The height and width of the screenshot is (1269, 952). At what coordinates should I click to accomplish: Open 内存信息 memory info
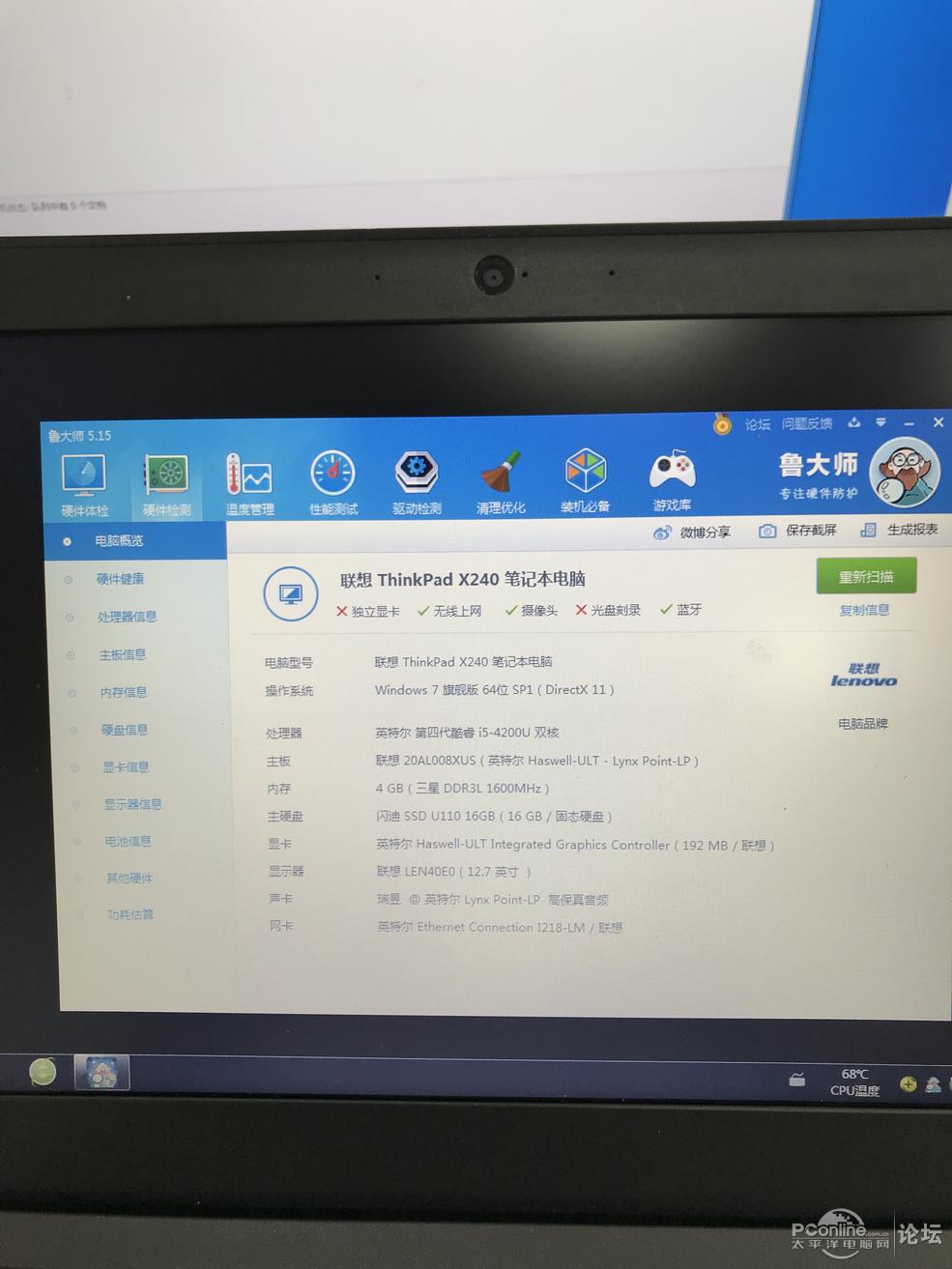click(x=123, y=692)
